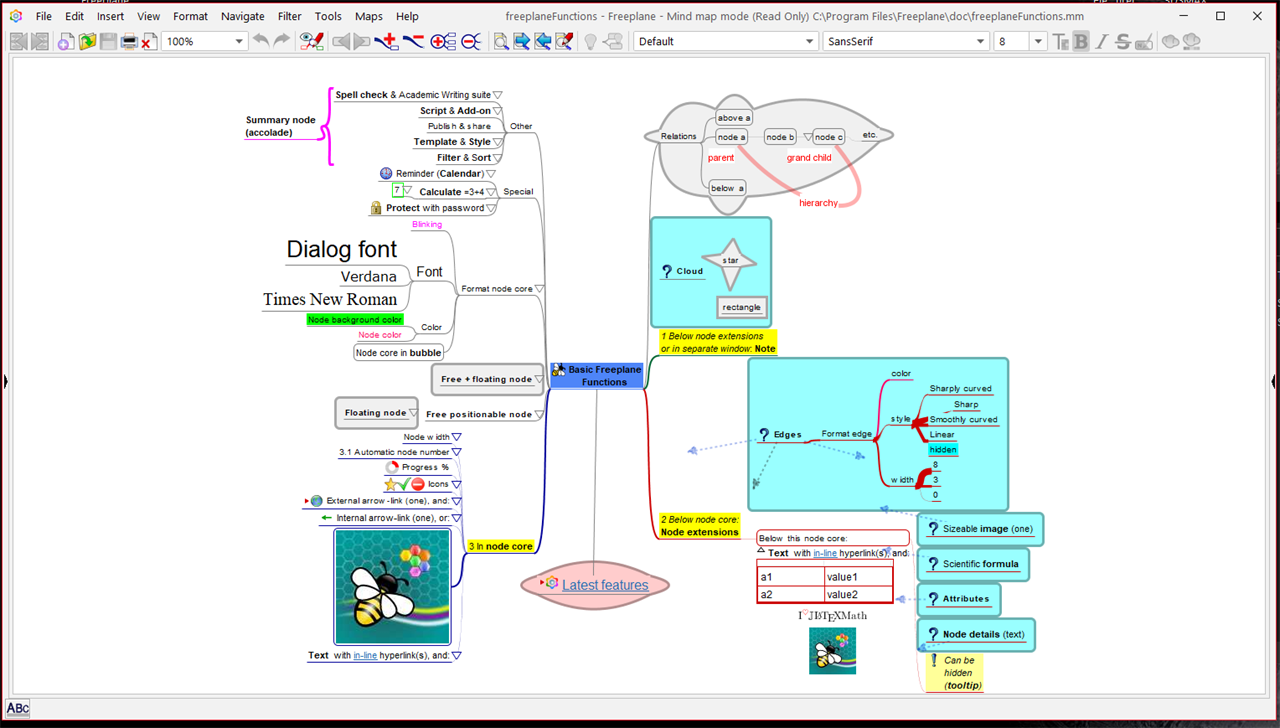Viewport: 1280px width, 728px height.
Task: Open the Maps menu
Action: pyautogui.click(x=368, y=16)
